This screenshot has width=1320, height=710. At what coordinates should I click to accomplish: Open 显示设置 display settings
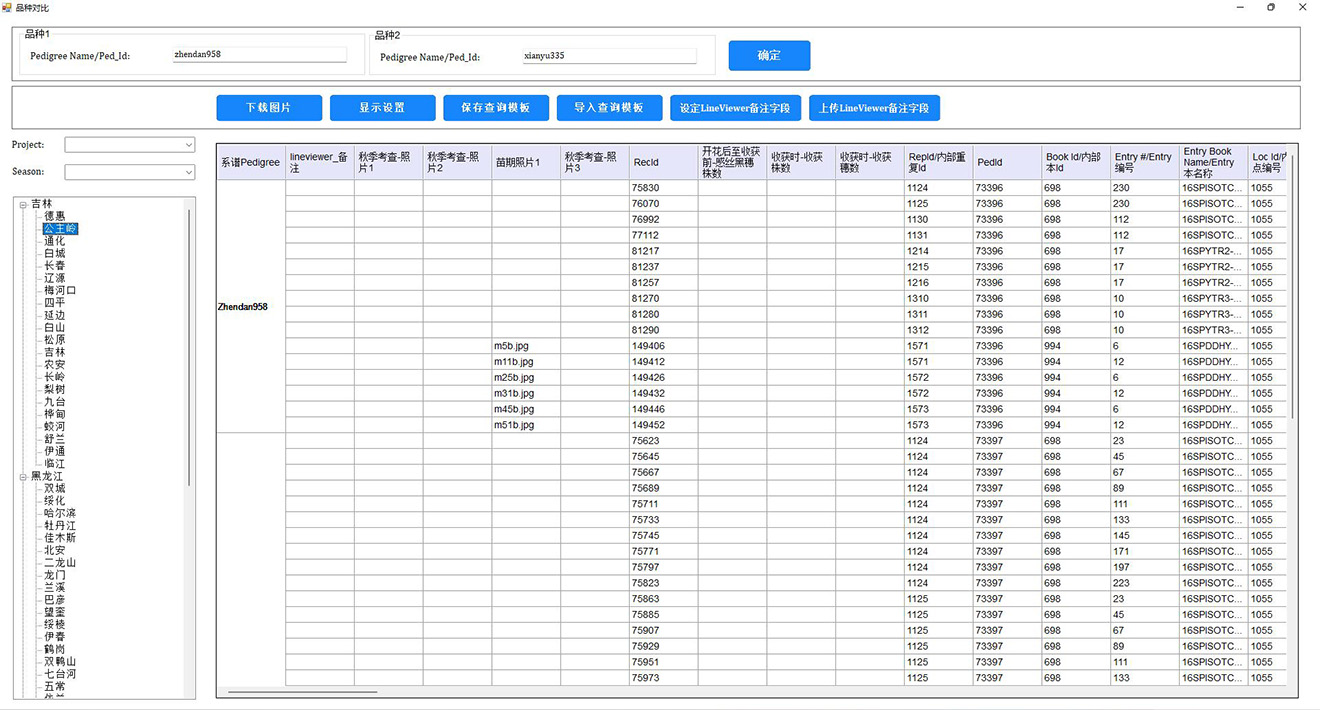click(x=382, y=108)
